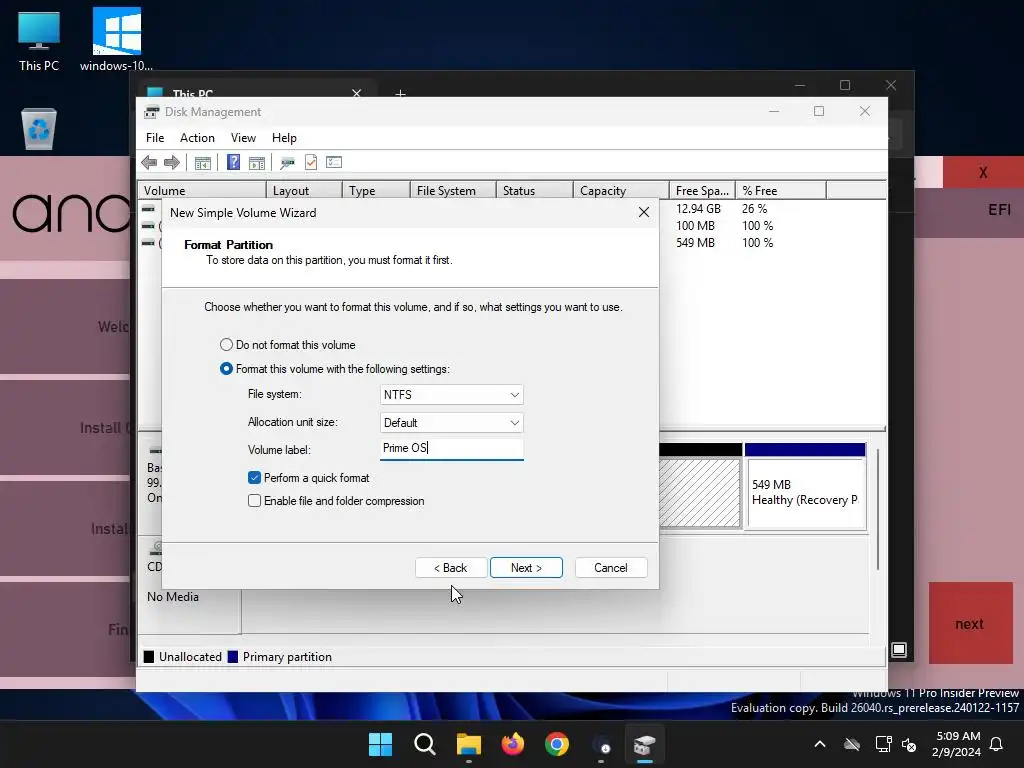Click the 549 MB Recovery partition block
This screenshot has height=768, width=1024.
point(805,487)
